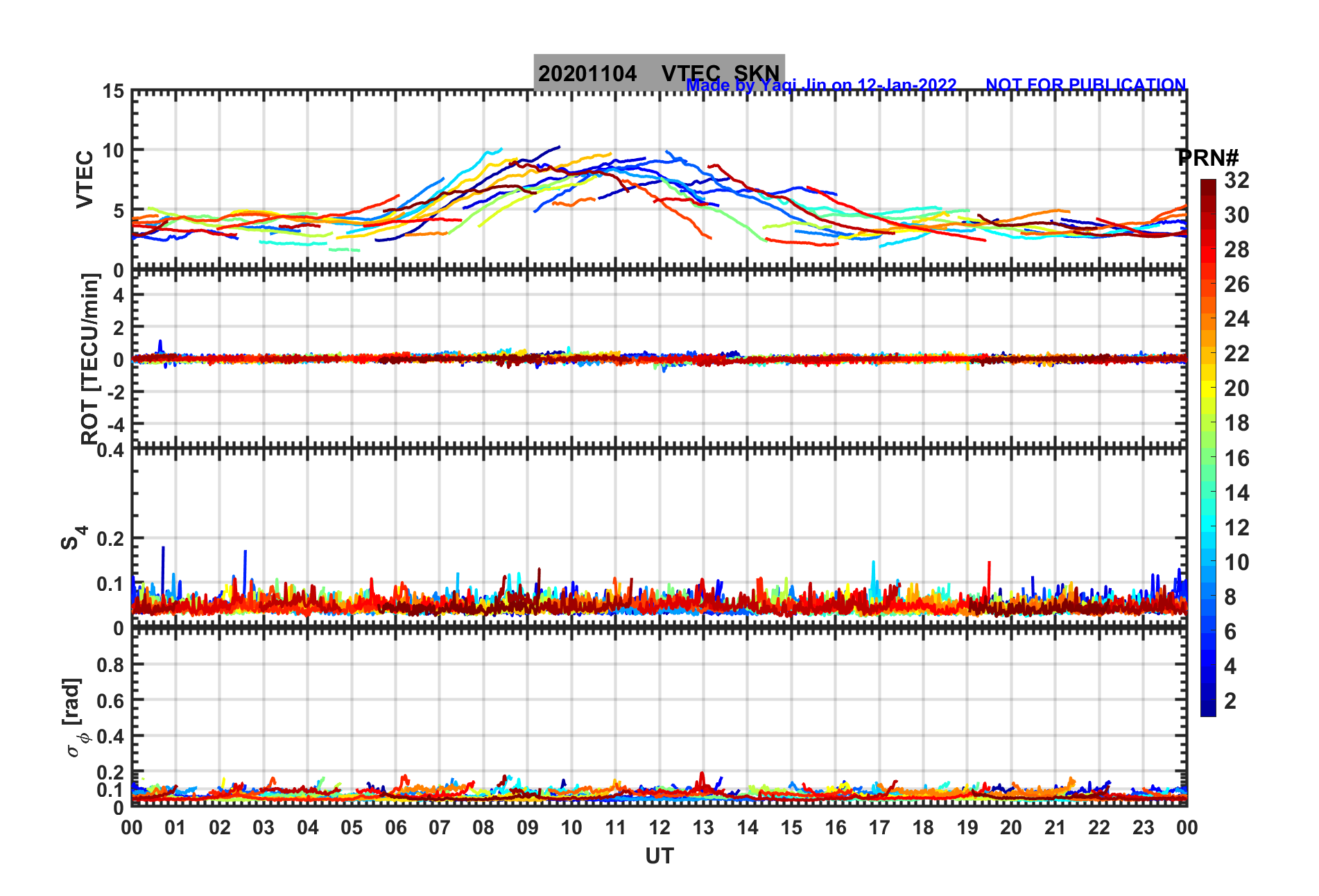1319x896 pixels.
Task: Click the colorbar label 2
Action: pyautogui.click(x=1230, y=701)
